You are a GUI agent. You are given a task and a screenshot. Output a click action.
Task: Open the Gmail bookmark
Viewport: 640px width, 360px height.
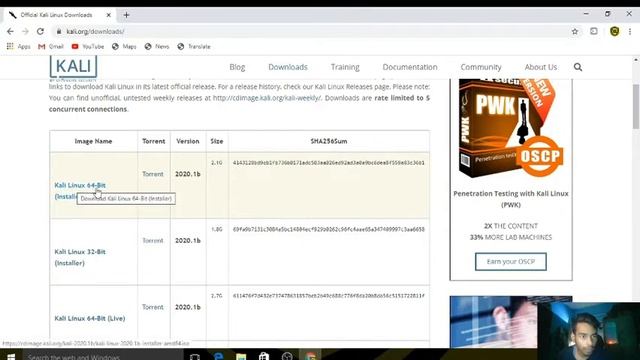coord(51,47)
